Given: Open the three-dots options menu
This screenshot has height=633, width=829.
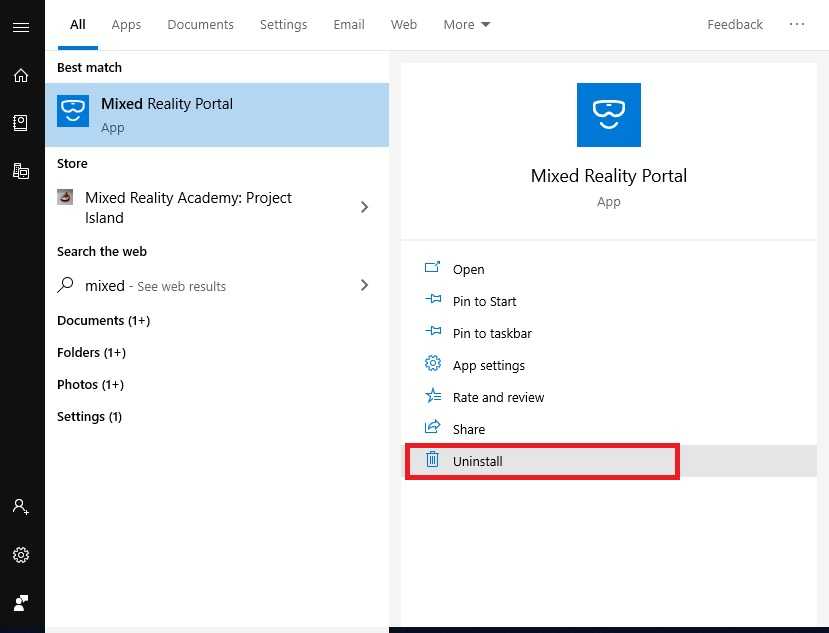Looking at the screenshot, I should 797,24.
